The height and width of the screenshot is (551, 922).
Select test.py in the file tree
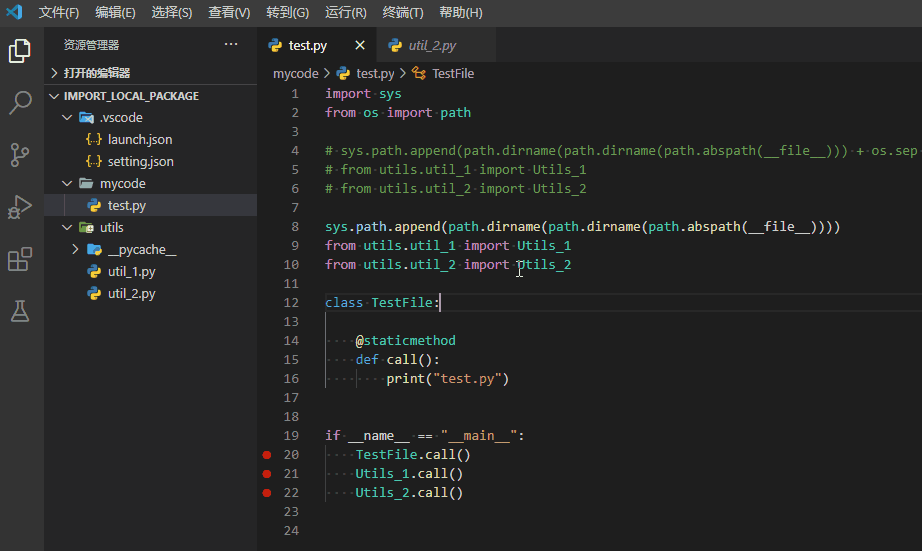click(151, 205)
